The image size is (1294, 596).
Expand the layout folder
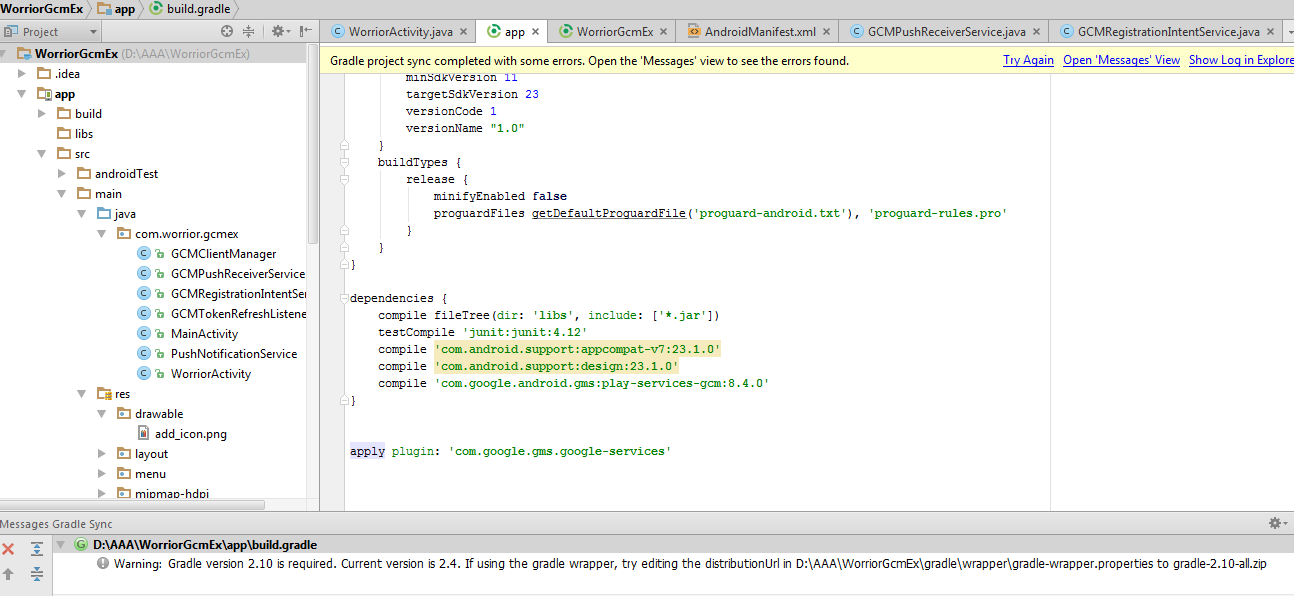(x=102, y=453)
